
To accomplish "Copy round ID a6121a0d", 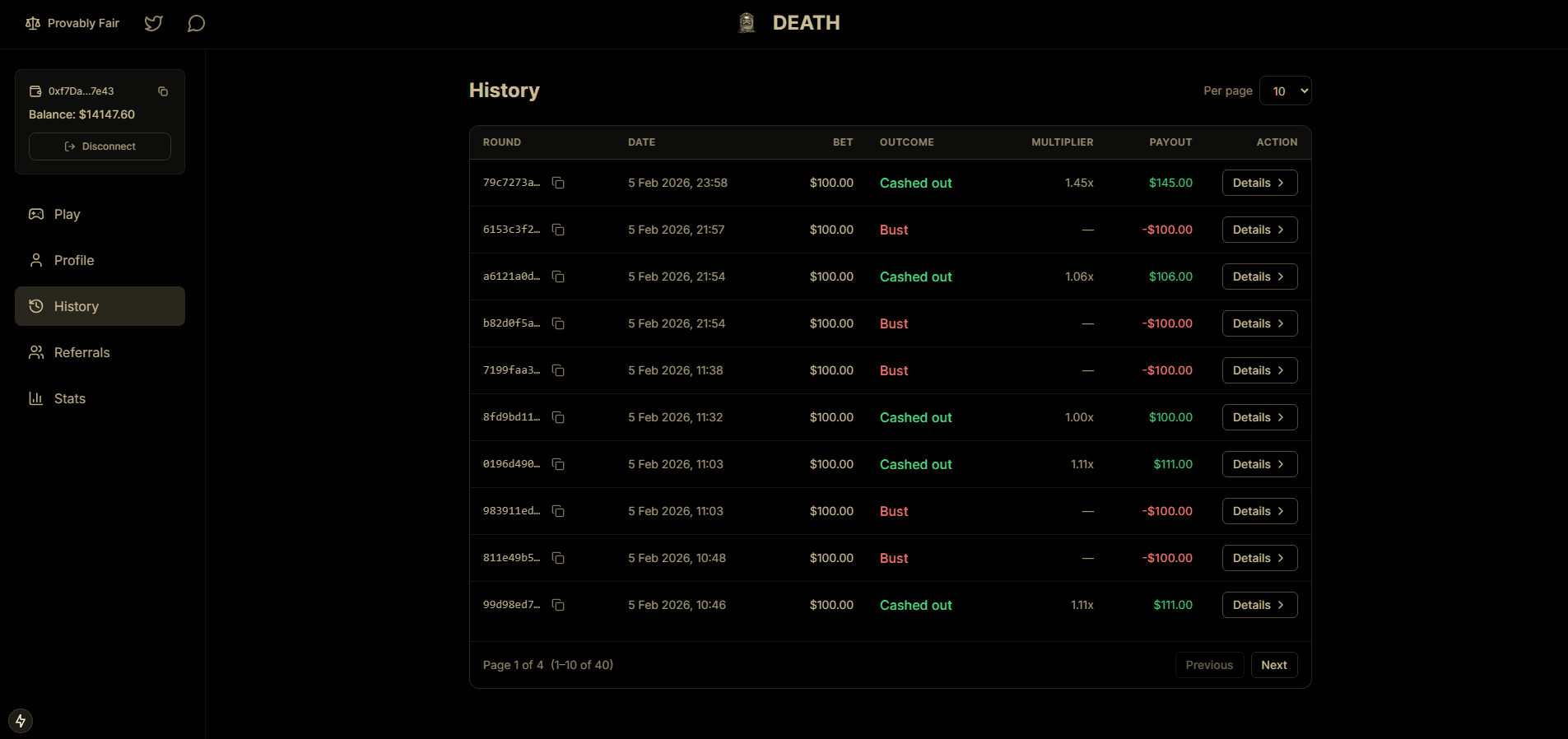I will tap(558, 277).
